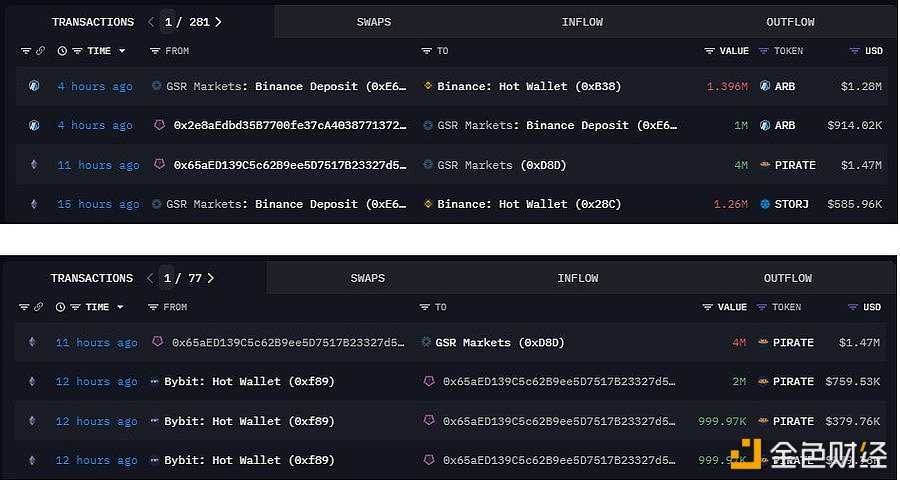Image resolution: width=900 pixels, height=482 pixels.
Task: Toggle TIME sort arrow in the 1/77 panel
Action: point(120,308)
